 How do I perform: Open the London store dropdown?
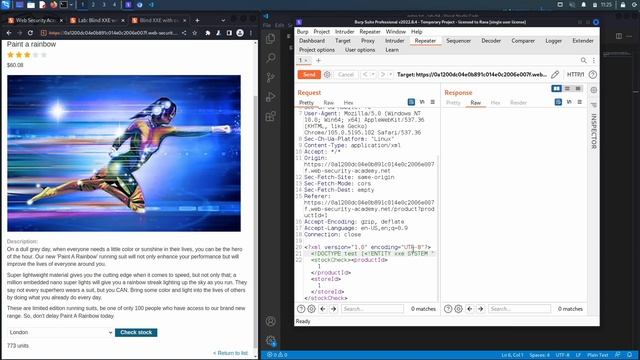click(60, 332)
